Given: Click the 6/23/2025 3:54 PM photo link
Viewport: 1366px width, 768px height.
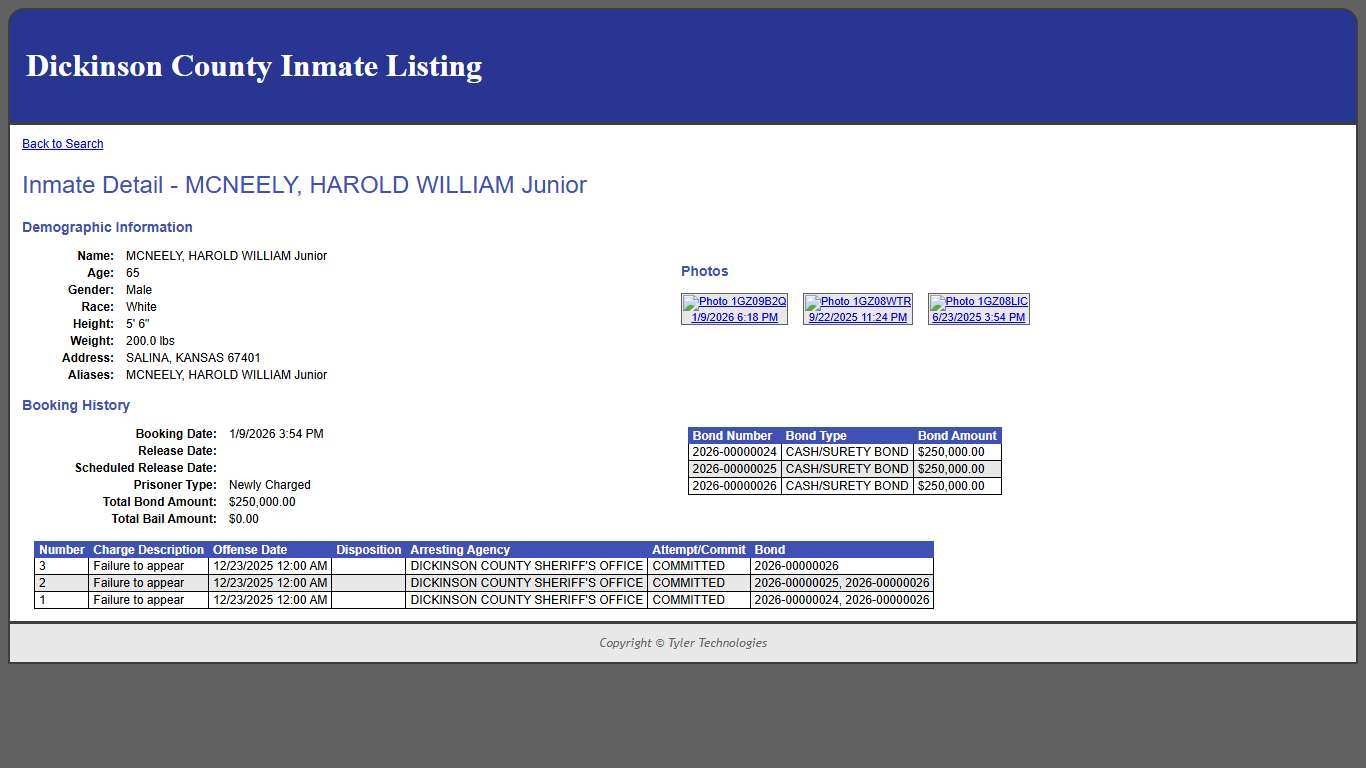Looking at the screenshot, I should pyautogui.click(x=978, y=317).
